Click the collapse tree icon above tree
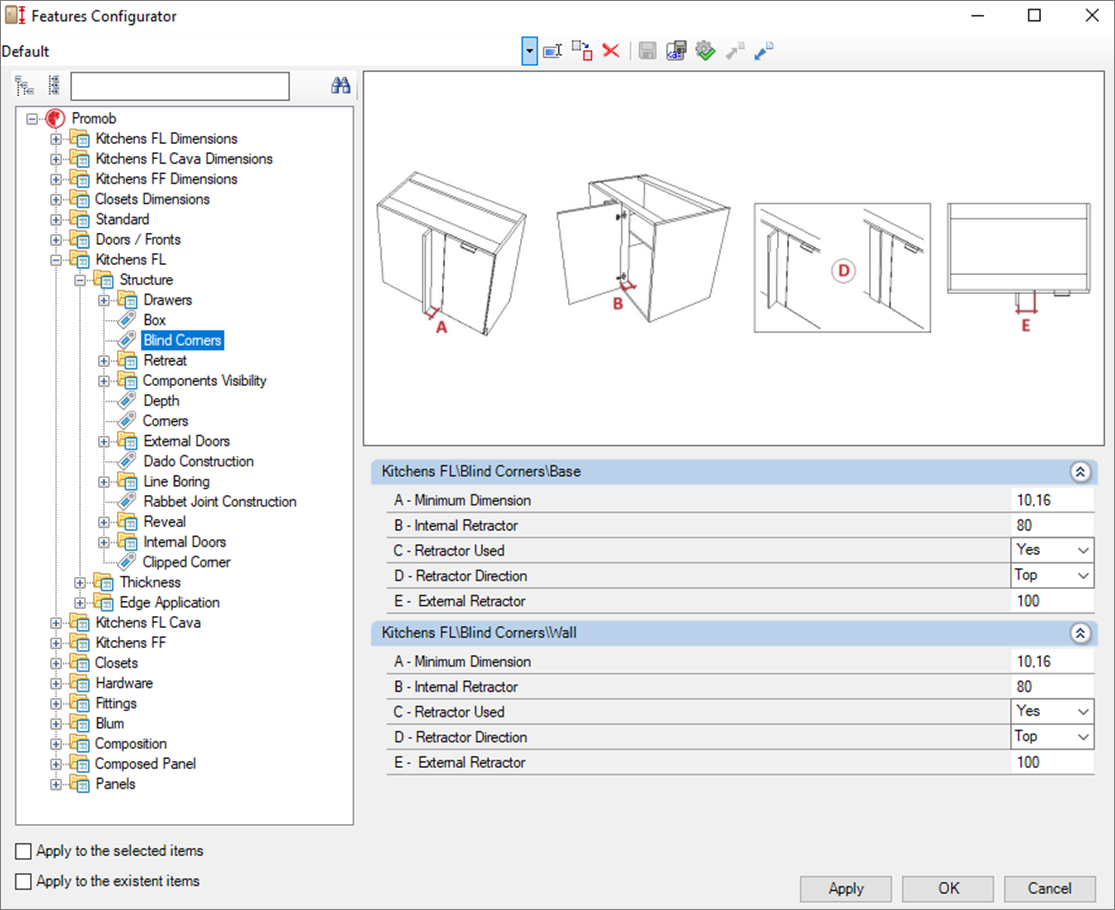Viewport: 1115px width, 910px height. 53,85
